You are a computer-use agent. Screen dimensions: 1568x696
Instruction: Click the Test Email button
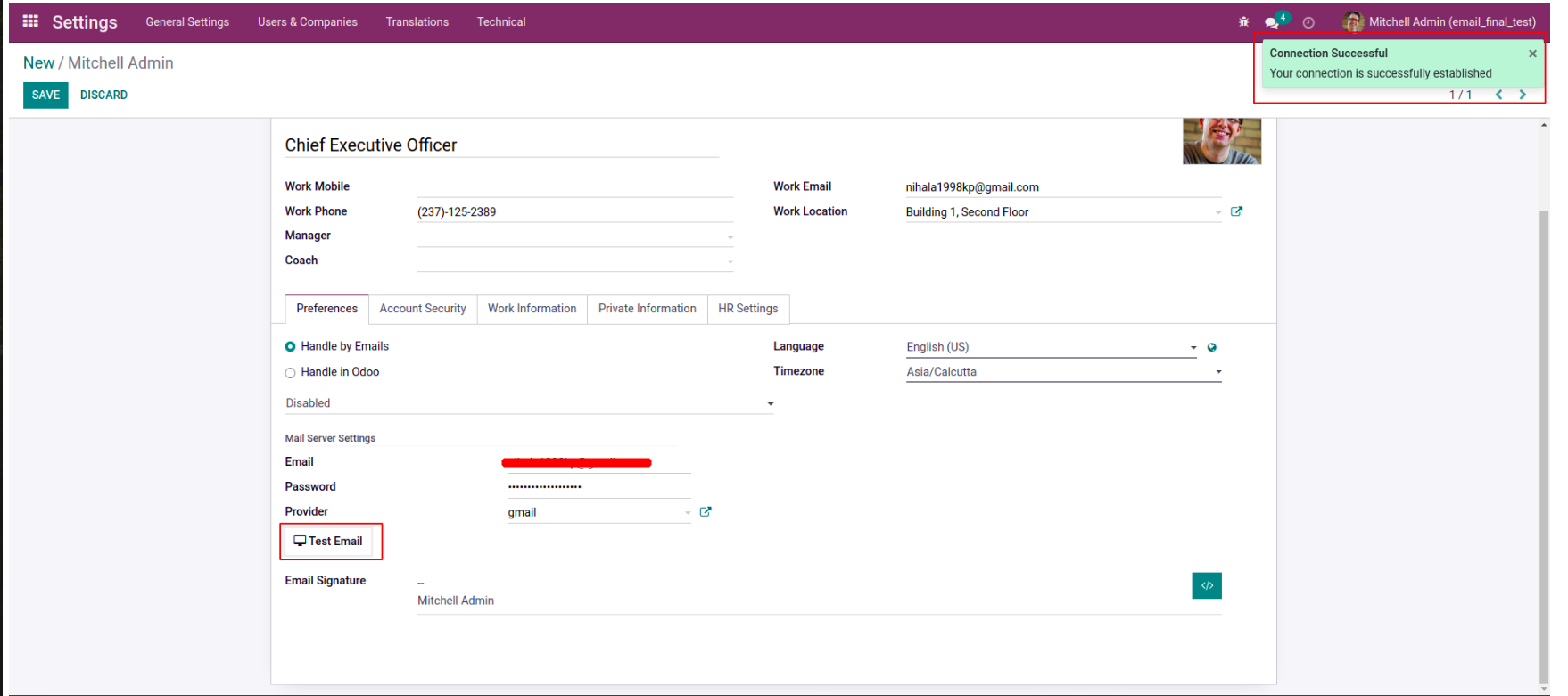click(328, 542)
